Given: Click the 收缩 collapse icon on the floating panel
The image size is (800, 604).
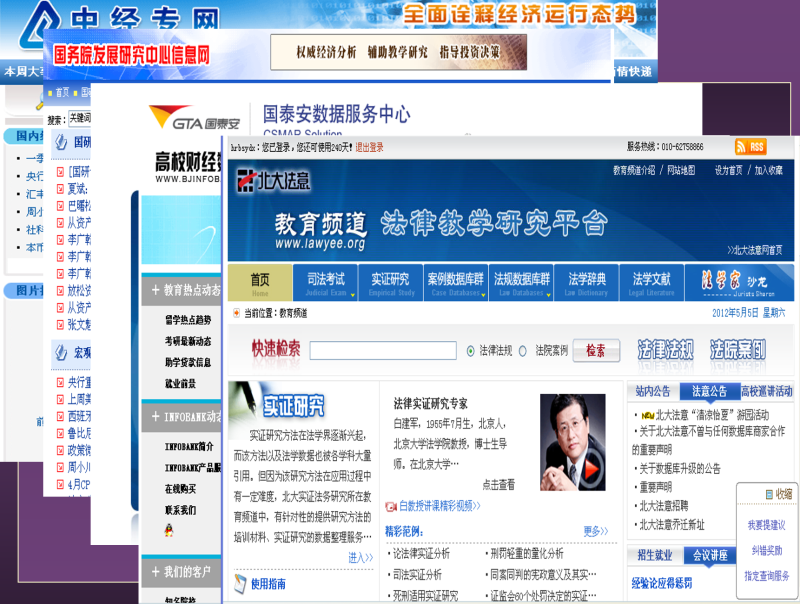Looking at the screenshot, I should 769,494.
